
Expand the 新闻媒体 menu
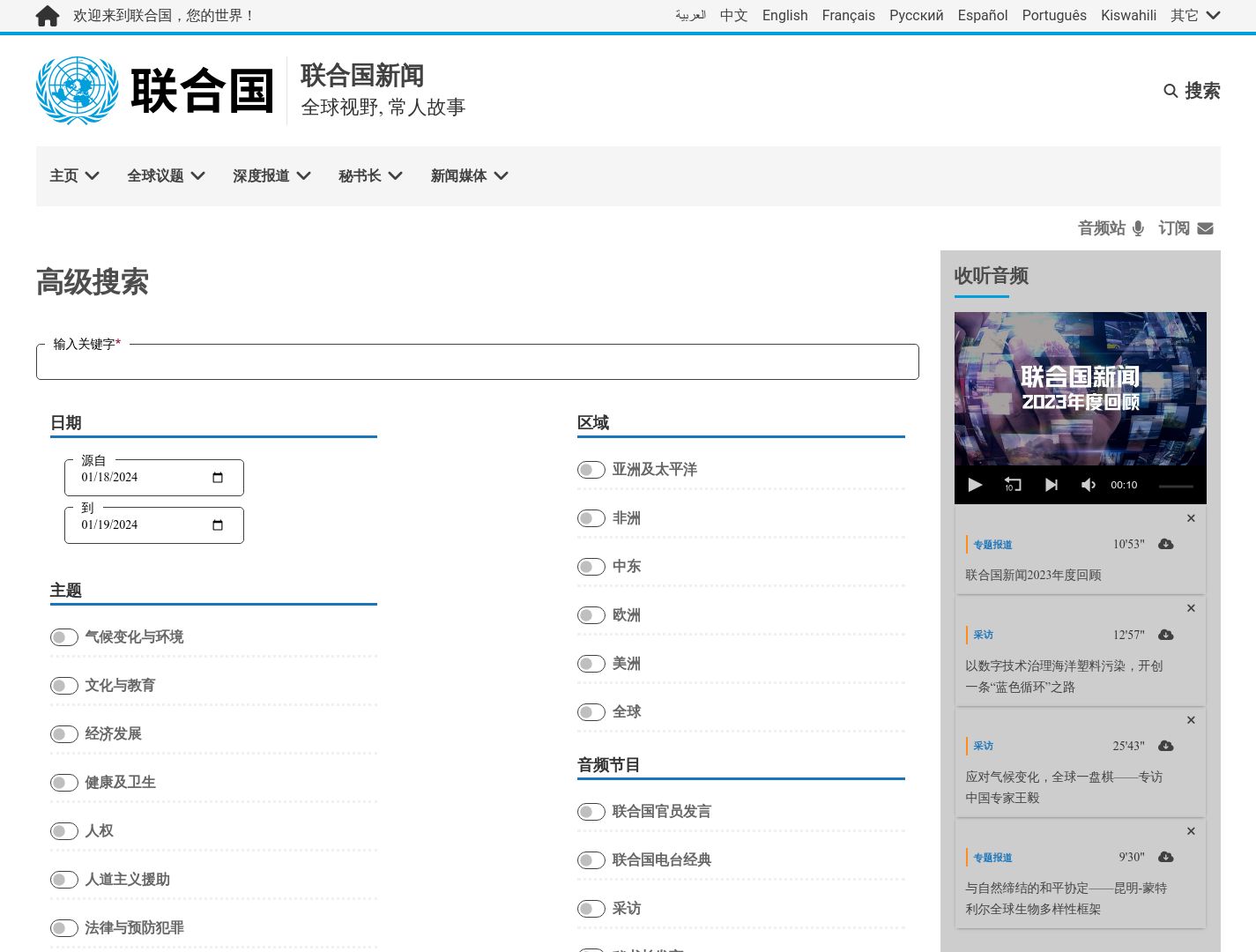click(x=469, y=176)
